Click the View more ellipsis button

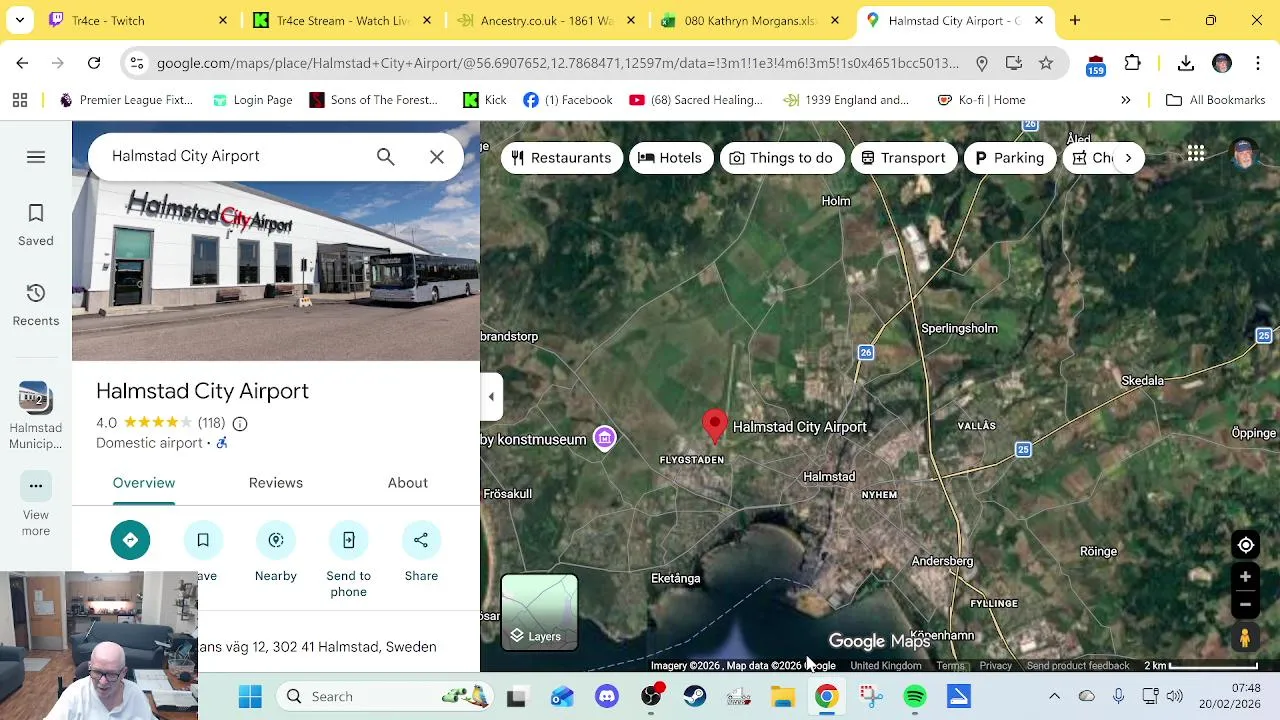point(36,486)
